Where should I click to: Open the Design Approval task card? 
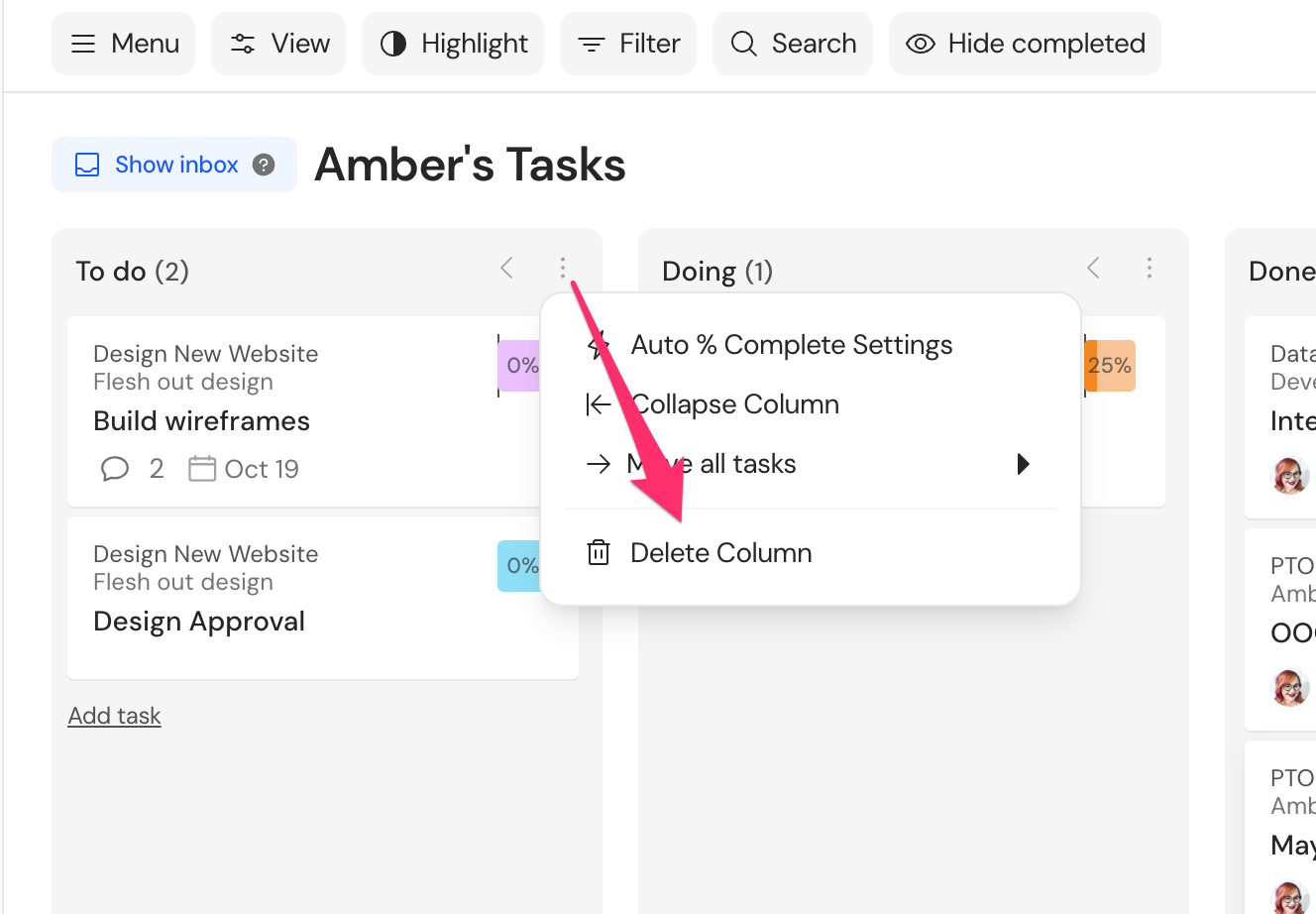click(323, 598)
